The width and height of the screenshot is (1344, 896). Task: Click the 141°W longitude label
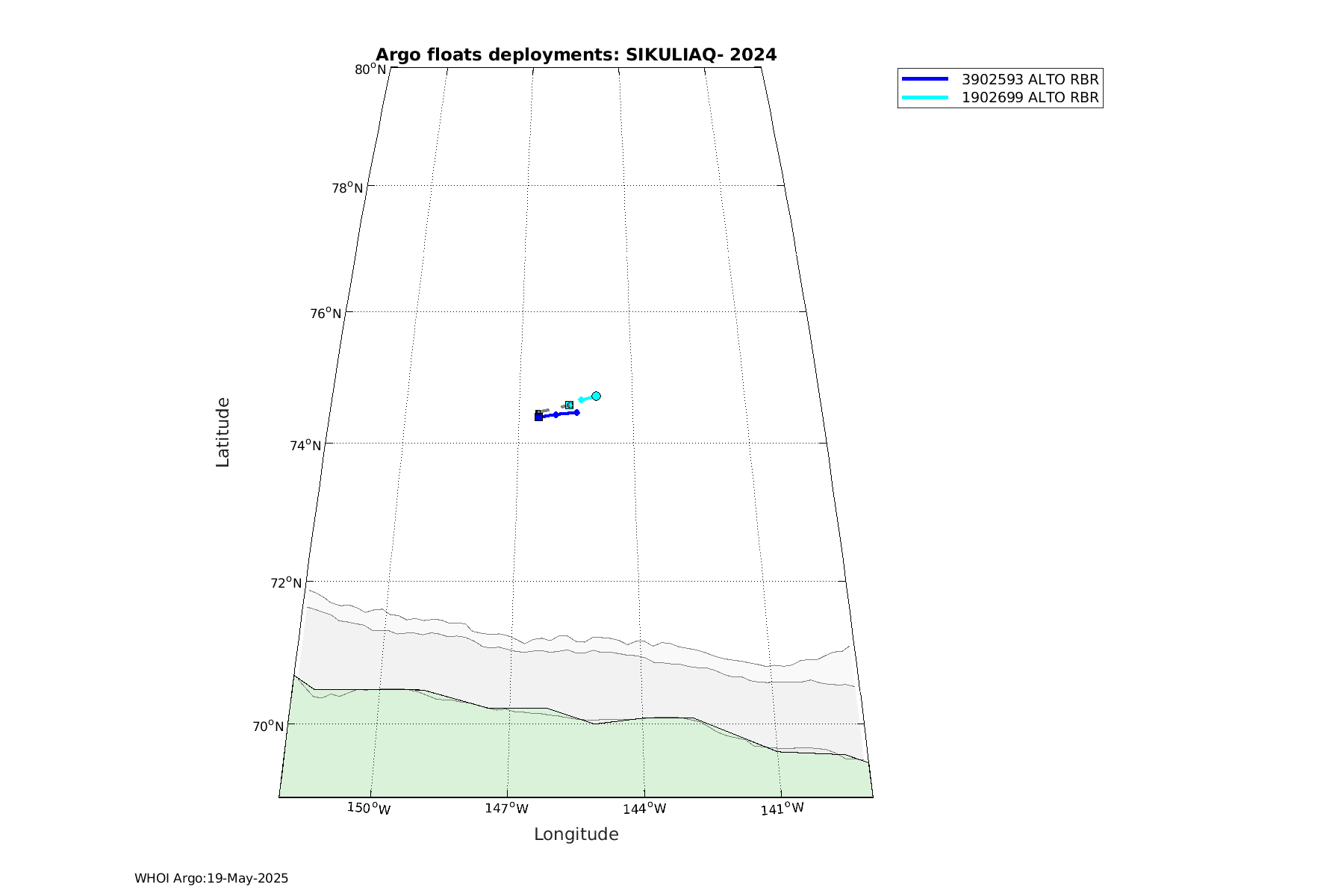(783, 808)
